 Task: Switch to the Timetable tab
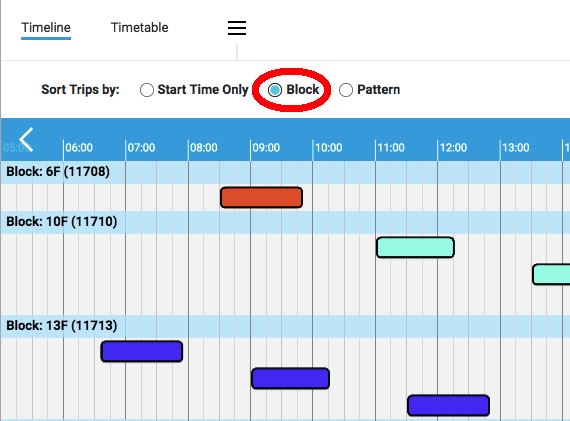pos(140,28)
